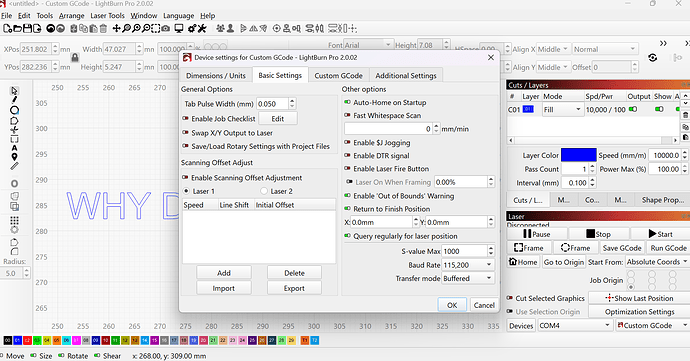Select the Ellipse tool
Viewport: 690px width, 361px height.
[x=14, y=110]
